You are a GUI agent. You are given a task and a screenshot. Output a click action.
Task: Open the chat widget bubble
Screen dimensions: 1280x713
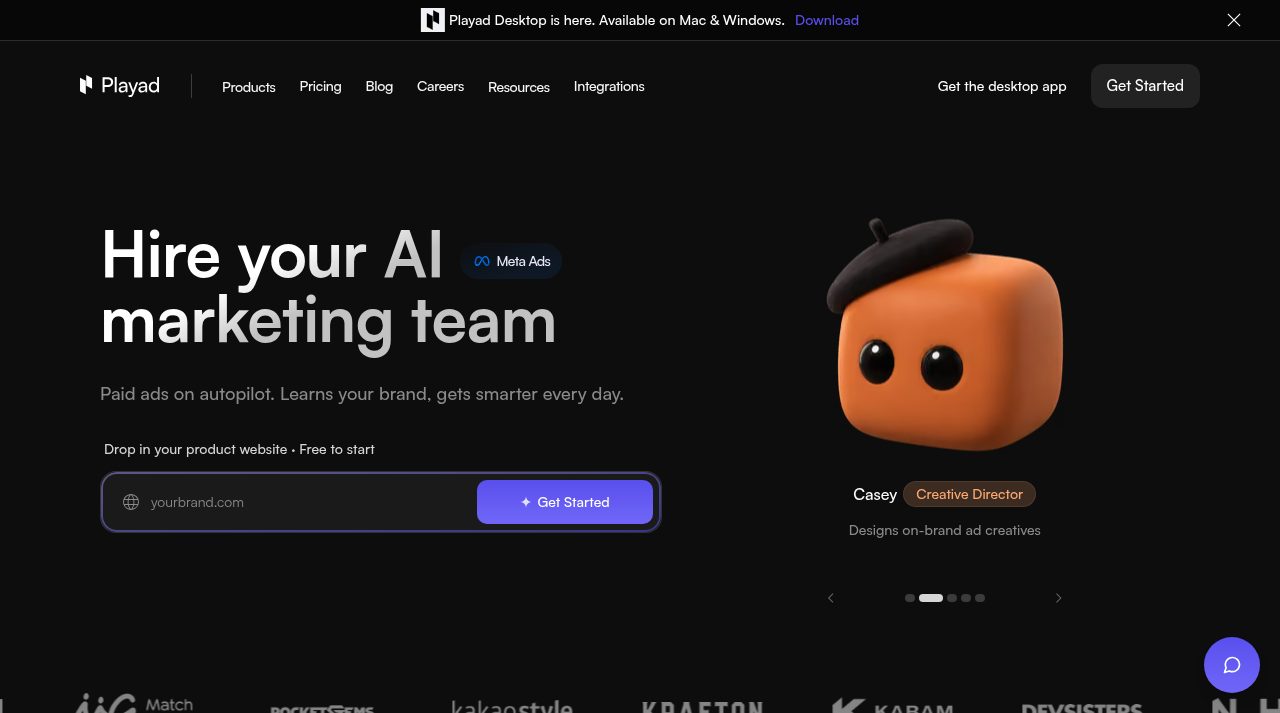click(x=1232, y=665)
